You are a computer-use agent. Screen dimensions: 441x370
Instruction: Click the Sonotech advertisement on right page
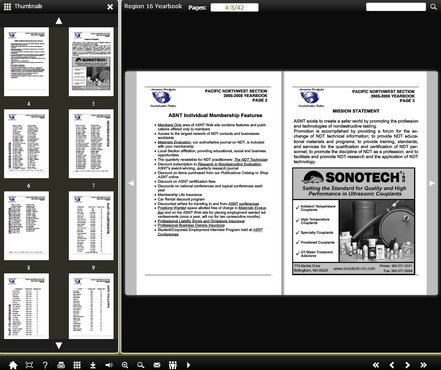coord(354,221)
